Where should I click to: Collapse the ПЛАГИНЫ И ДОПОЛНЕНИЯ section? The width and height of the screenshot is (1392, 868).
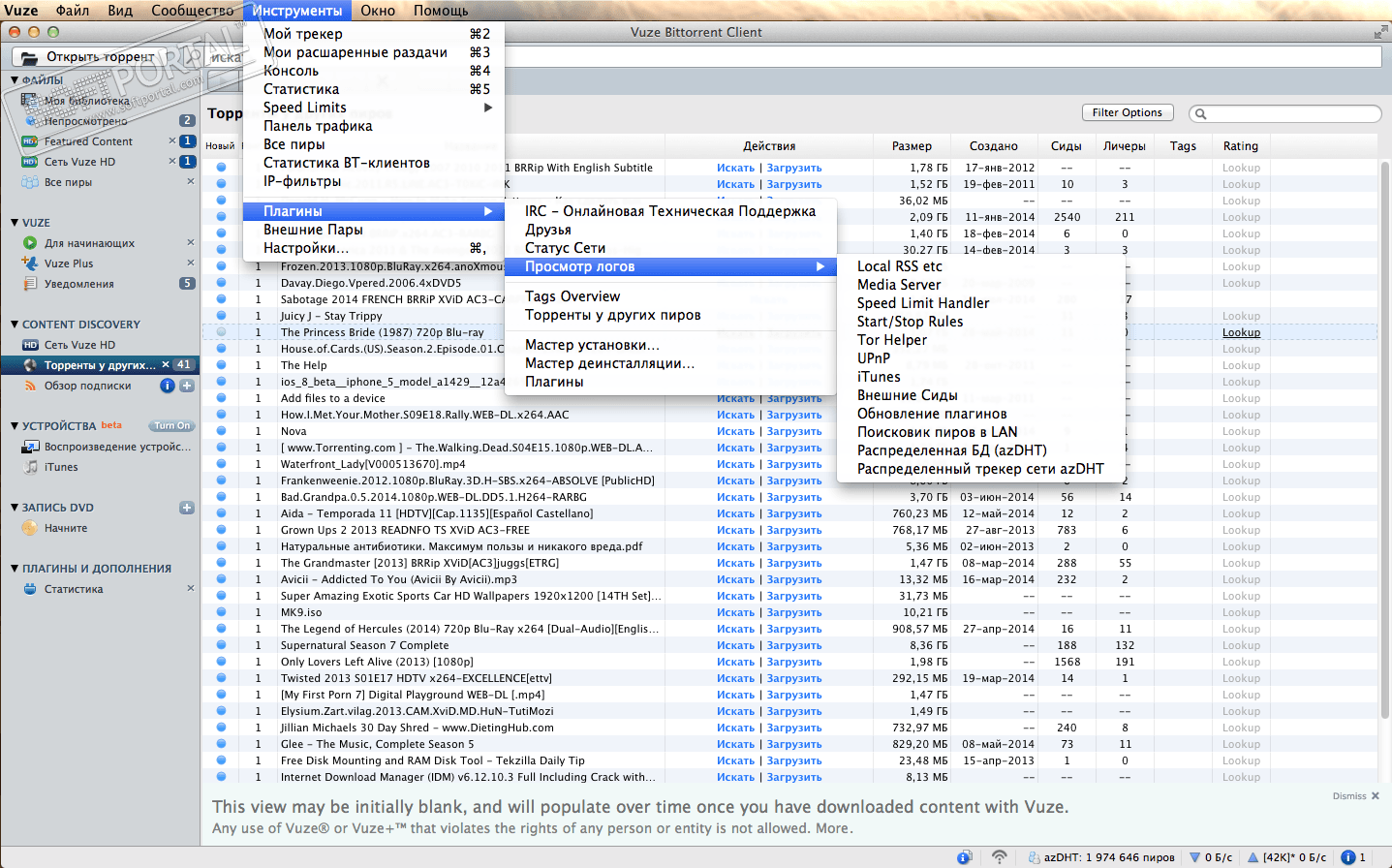15,569
